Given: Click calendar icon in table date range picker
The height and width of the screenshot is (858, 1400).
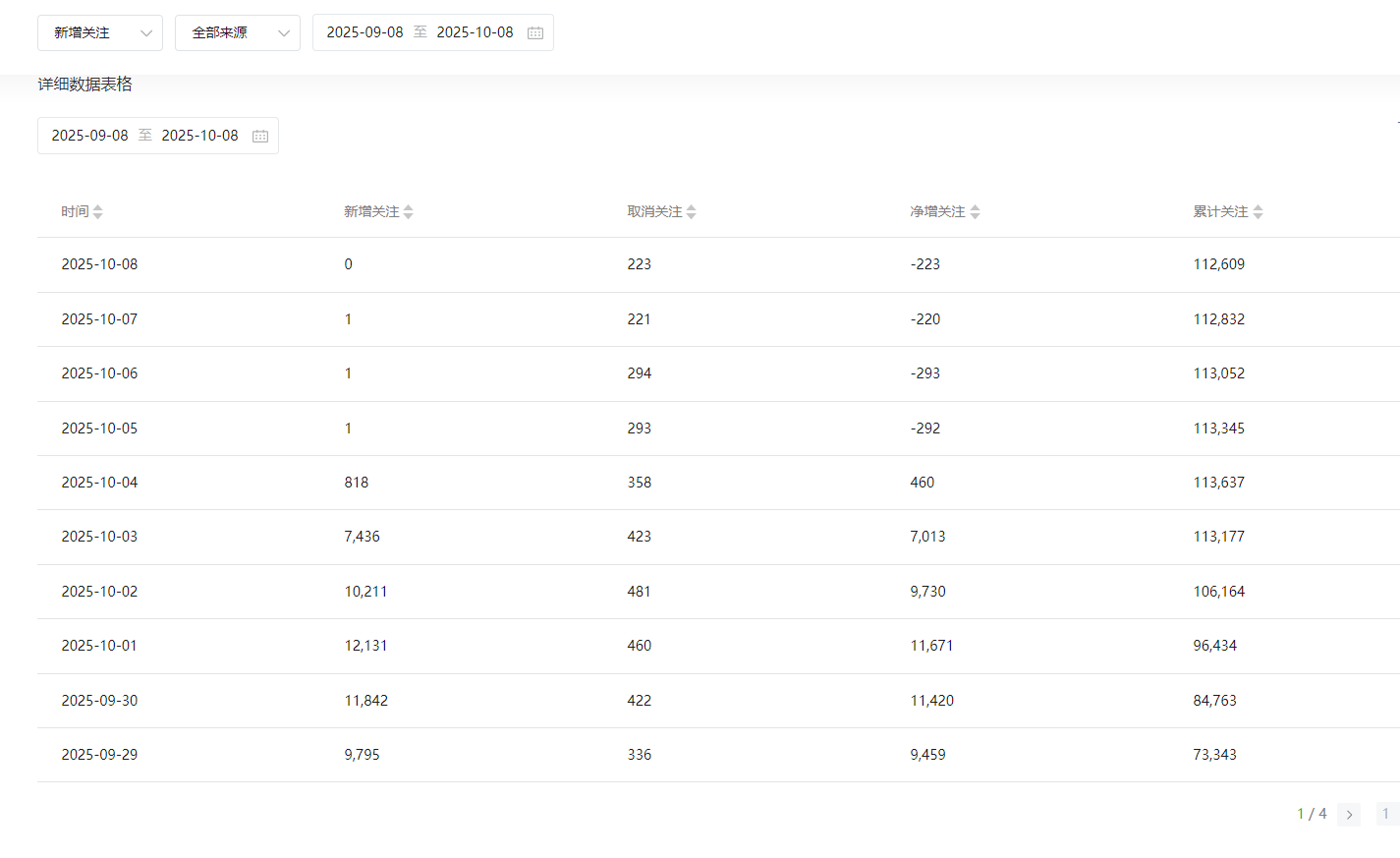Looking at the screenshot, I should click(260, 136).
